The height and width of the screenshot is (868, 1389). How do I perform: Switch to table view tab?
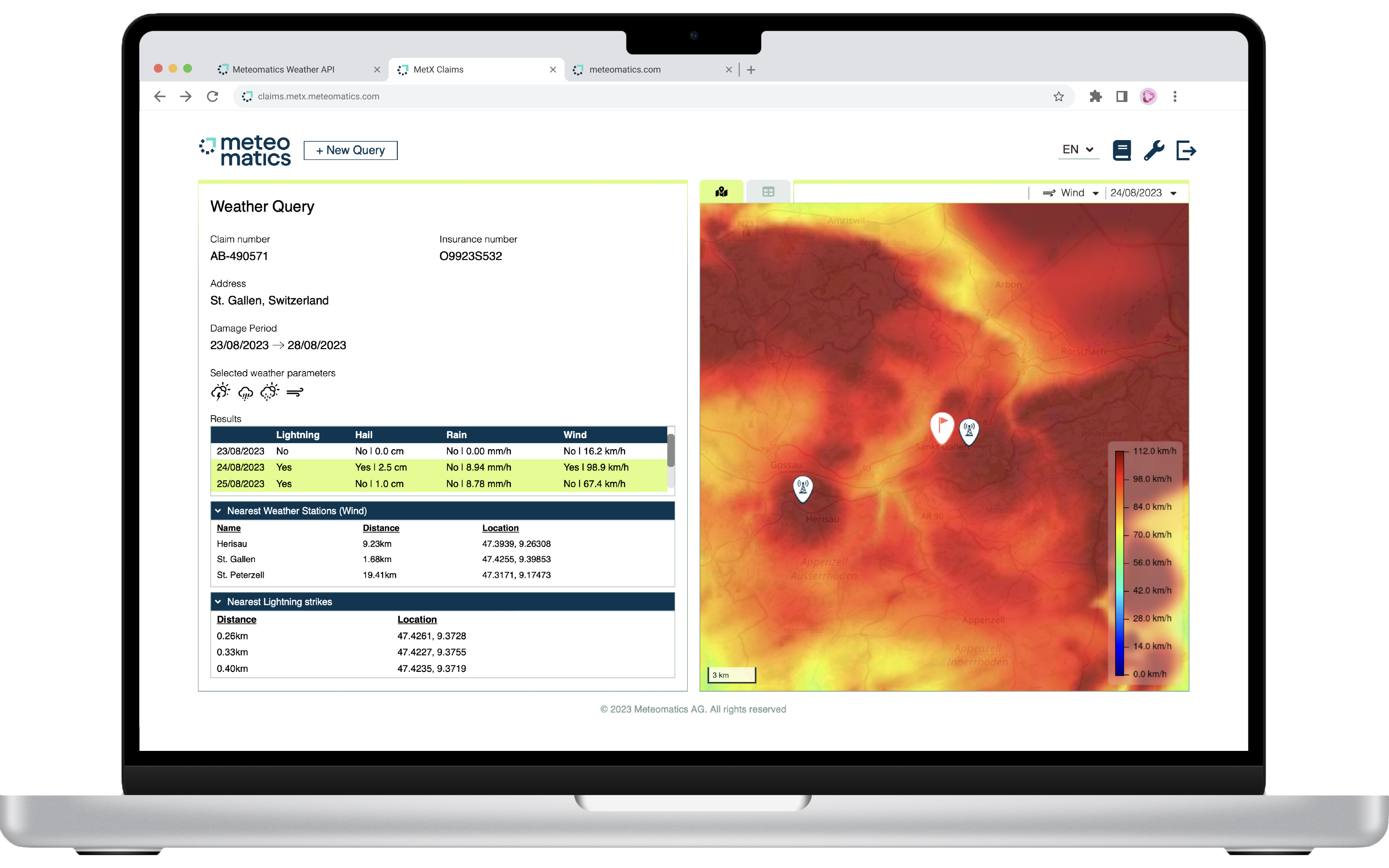pyautogui.click(x=768, y=192)
